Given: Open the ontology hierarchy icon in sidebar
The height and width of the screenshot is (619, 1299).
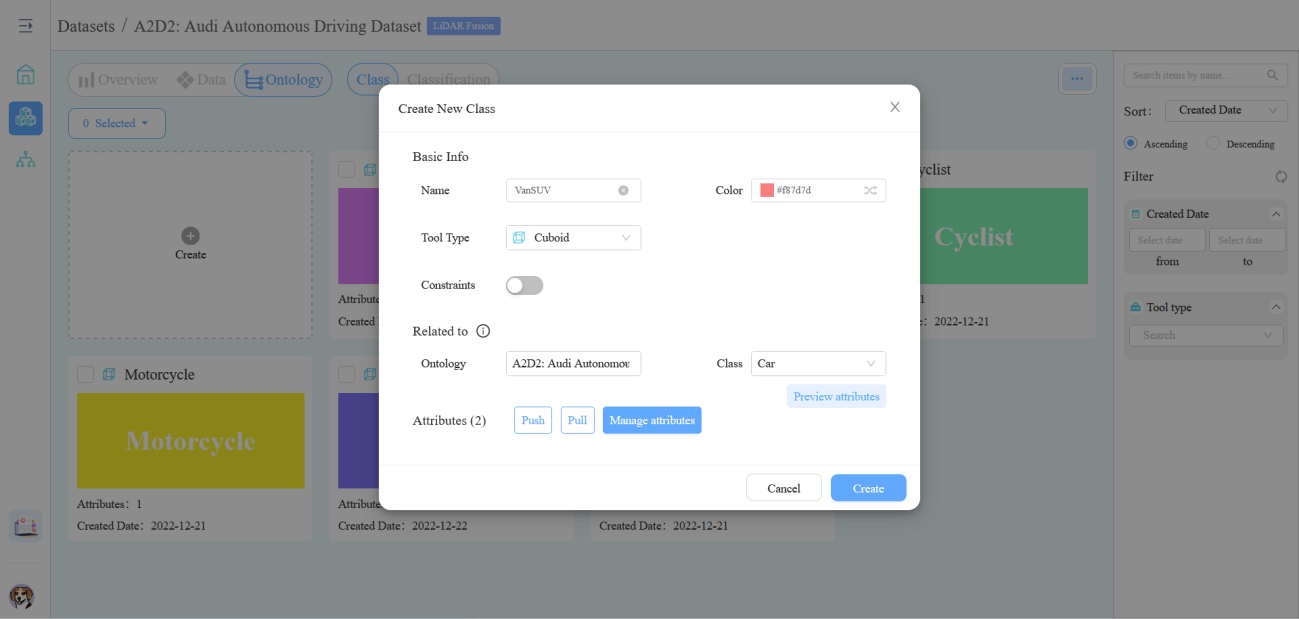Looking at the screenshot, I should [x=25, y=159].
